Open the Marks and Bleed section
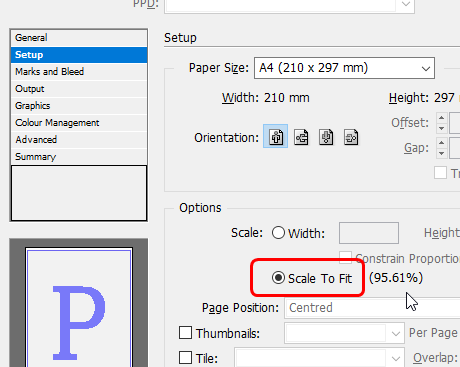The height and width of the screenshot is (367, 460). (x=79, y=72)
